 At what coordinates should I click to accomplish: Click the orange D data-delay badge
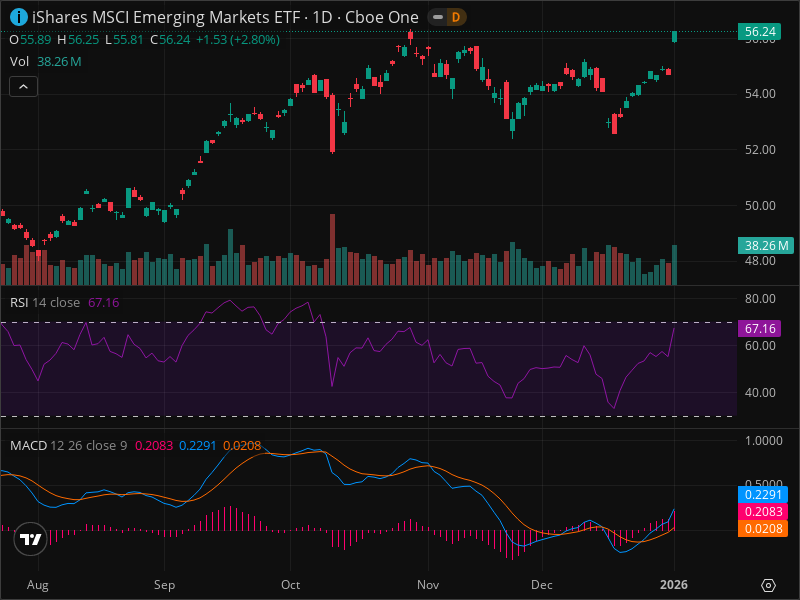pos(456,17)
